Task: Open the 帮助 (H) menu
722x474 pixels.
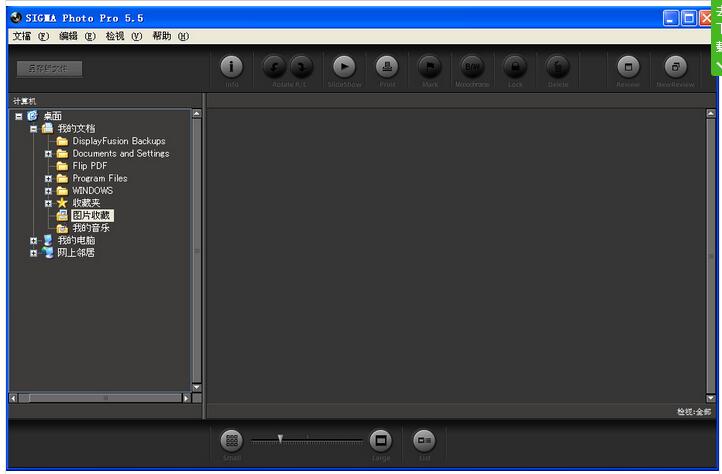Action: tap(171, 36)
